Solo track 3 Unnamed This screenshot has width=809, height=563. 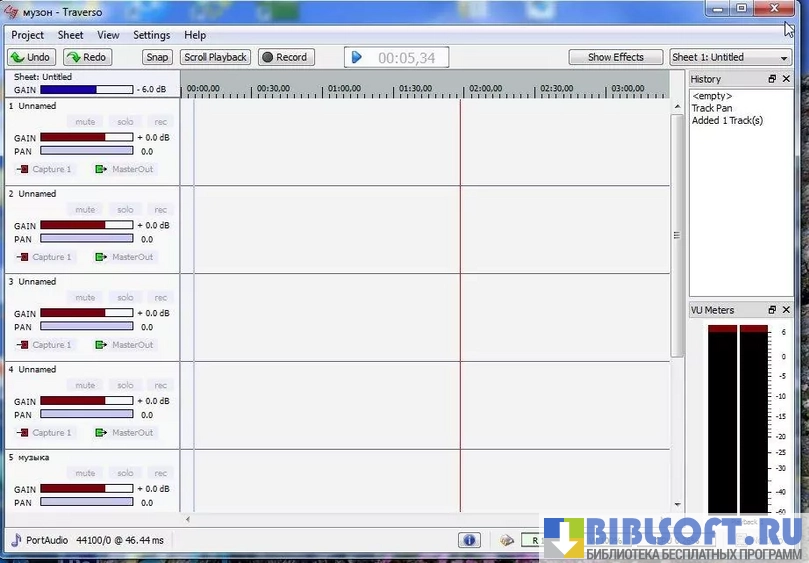point(125,298)
